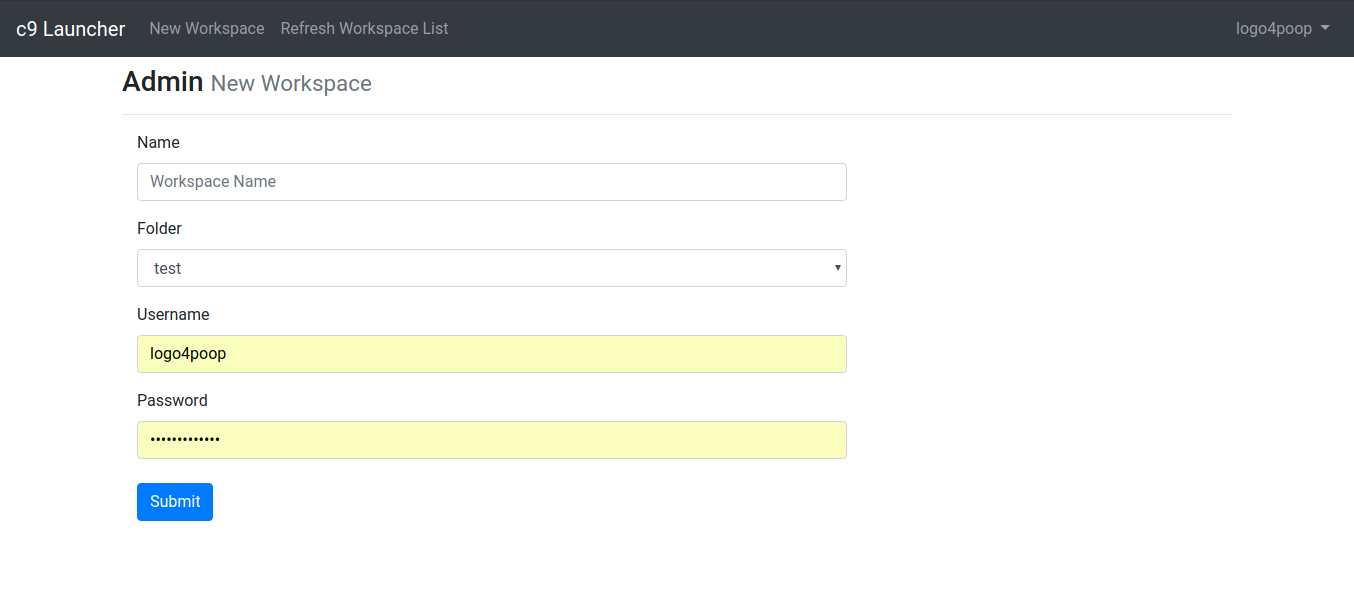Click the Folder label

coord(159,228)
